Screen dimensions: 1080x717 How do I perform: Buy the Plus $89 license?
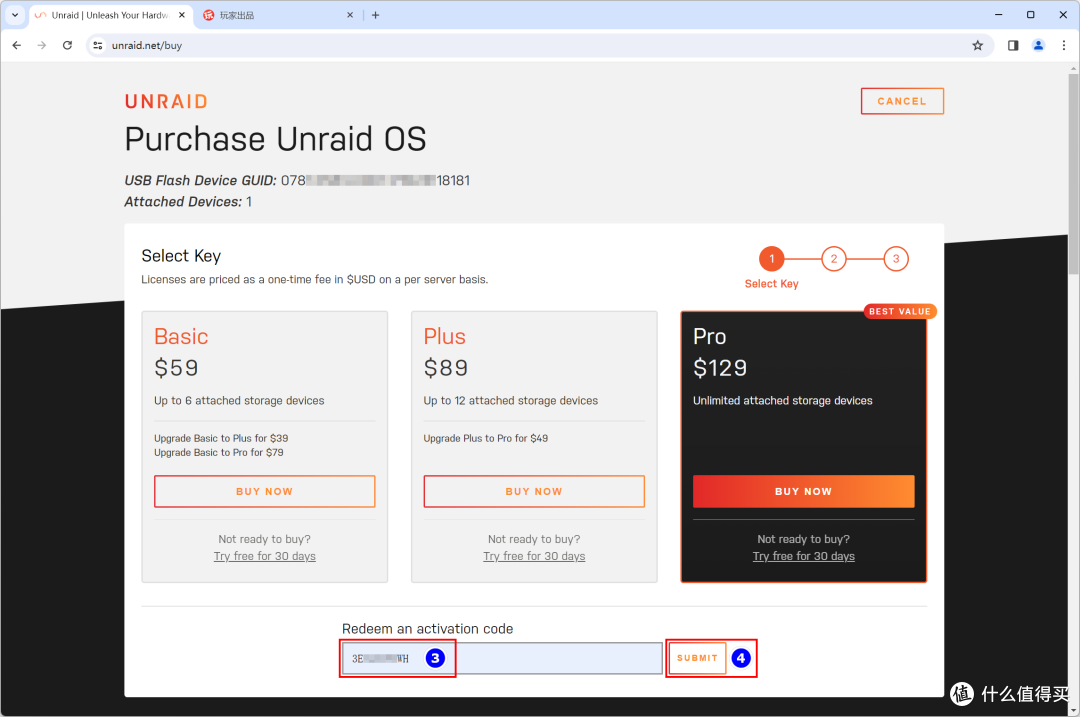click(x=534, y=491)
